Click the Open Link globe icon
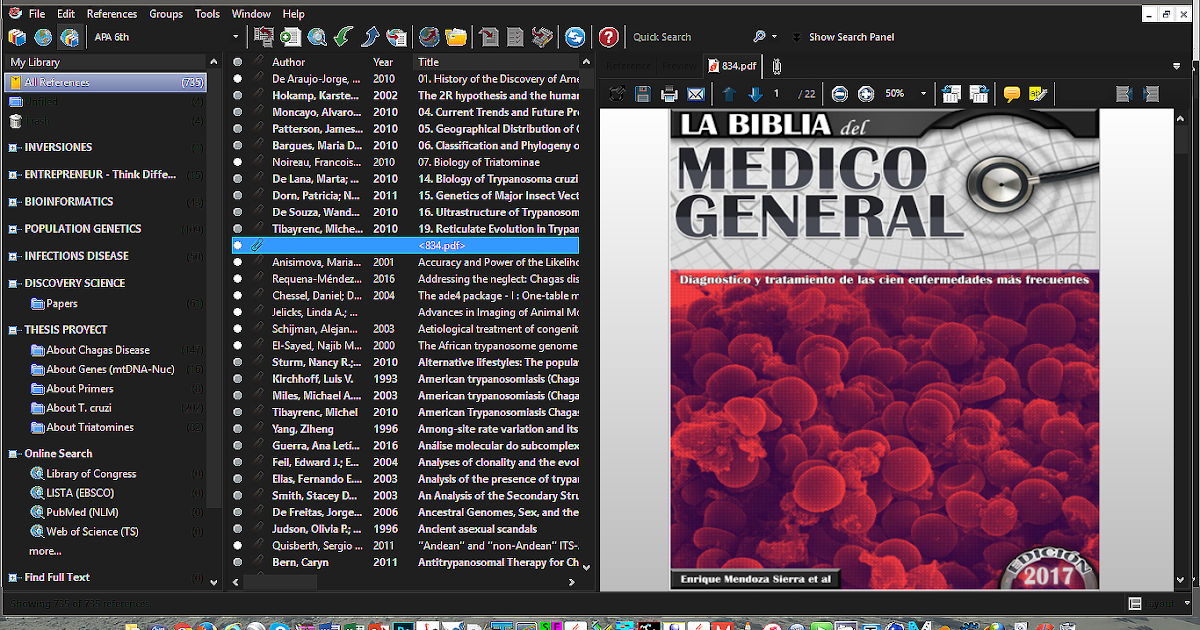Image resolution: width=1200 pixels, height=630 pixels. 429,37
